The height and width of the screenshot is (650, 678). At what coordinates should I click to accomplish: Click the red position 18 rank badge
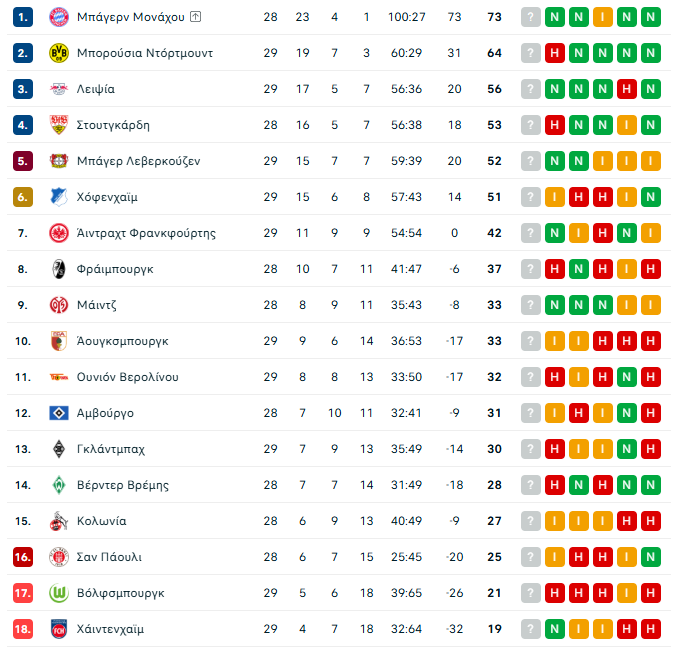click(x=24, y=629)
